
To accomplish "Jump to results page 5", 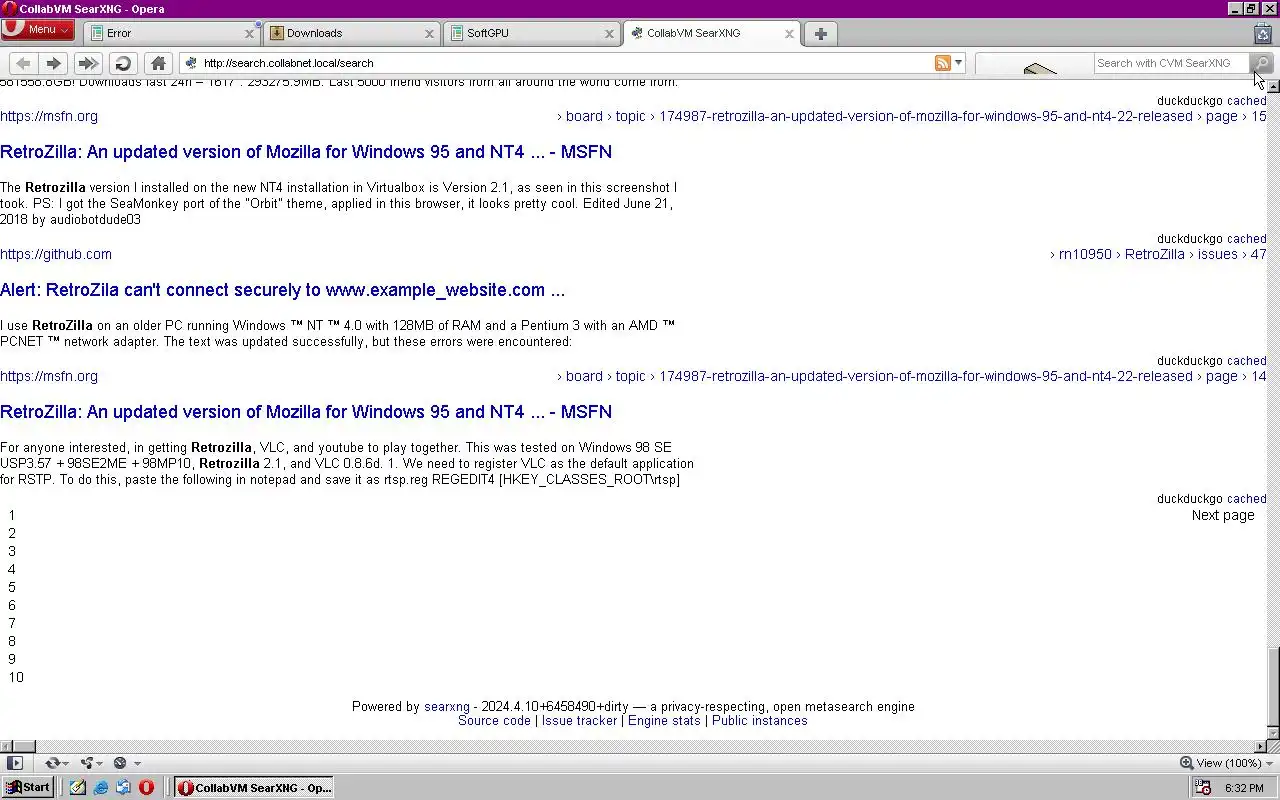I will pyautogui.click(x=12, y=587).
